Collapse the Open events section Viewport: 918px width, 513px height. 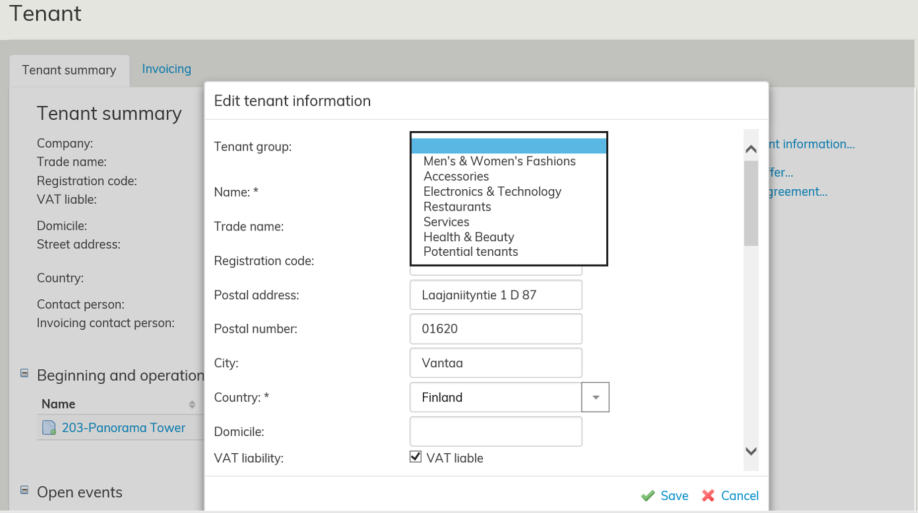click(x=24, y=490)
